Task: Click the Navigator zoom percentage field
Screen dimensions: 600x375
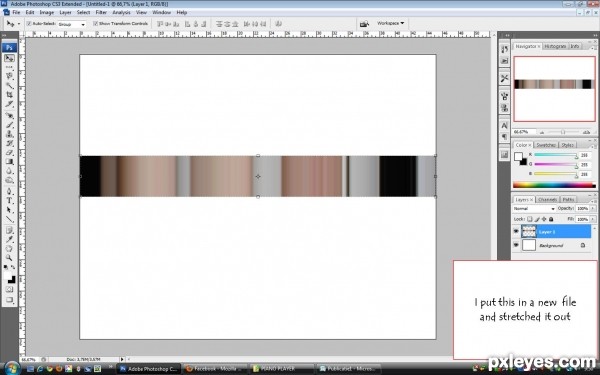Action: point(523,132)
